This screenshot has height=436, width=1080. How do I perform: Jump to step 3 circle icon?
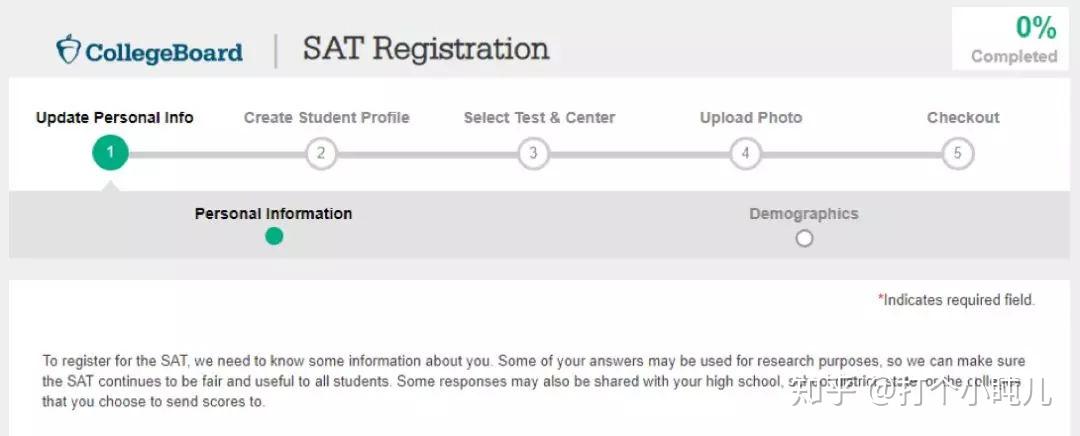point(533,153)
